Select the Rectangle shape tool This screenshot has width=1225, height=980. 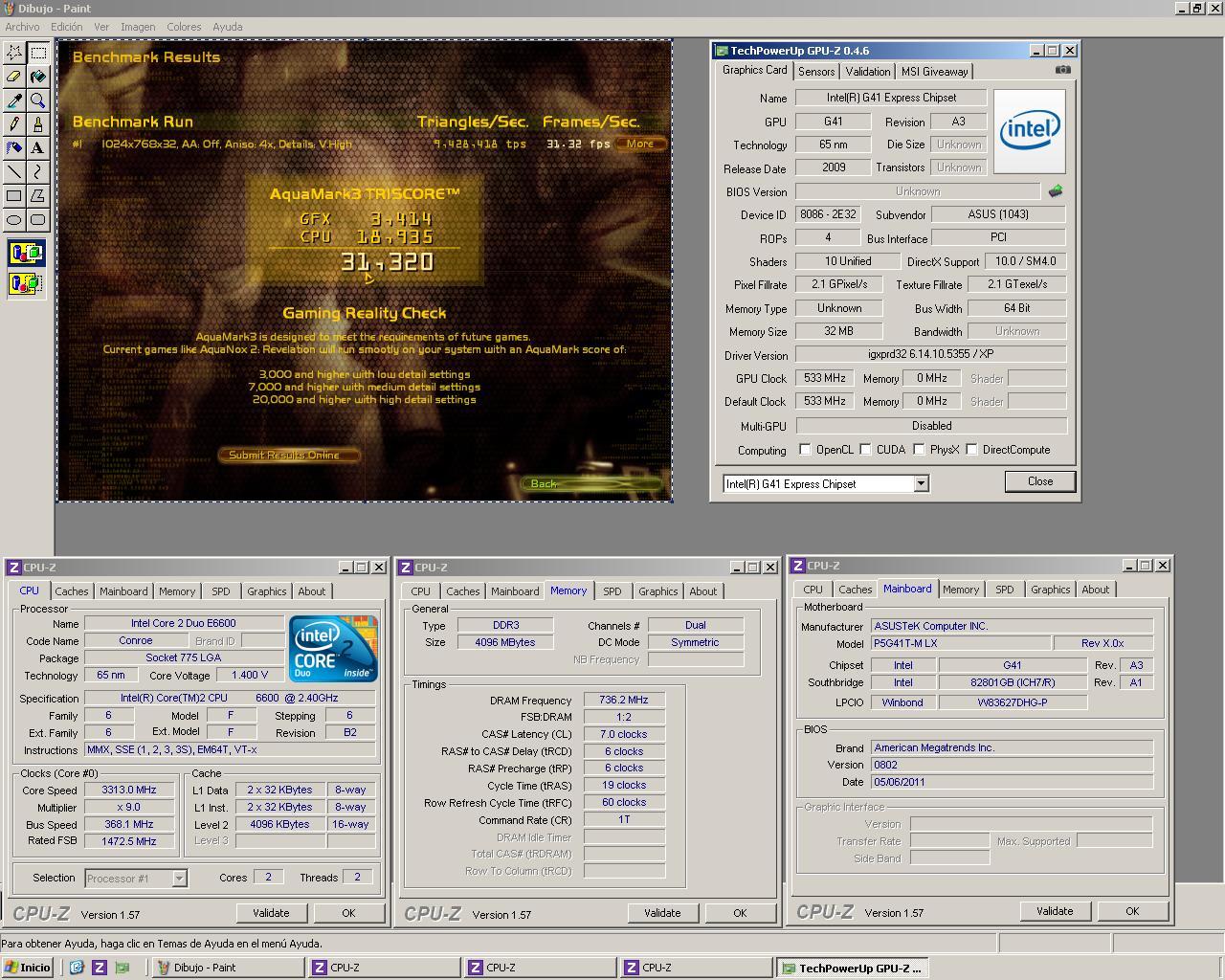[x=14, y=196]
